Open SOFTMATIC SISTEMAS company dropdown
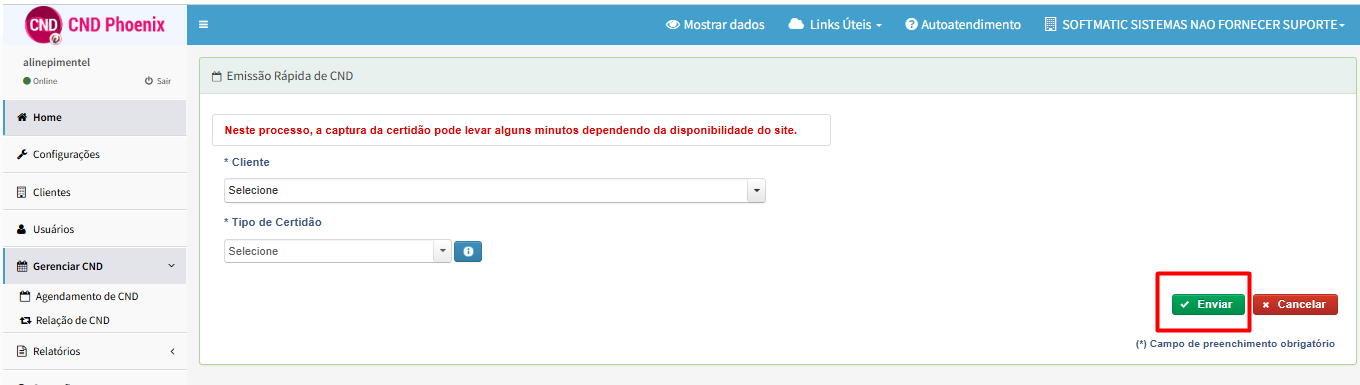 click(1194, 25)
